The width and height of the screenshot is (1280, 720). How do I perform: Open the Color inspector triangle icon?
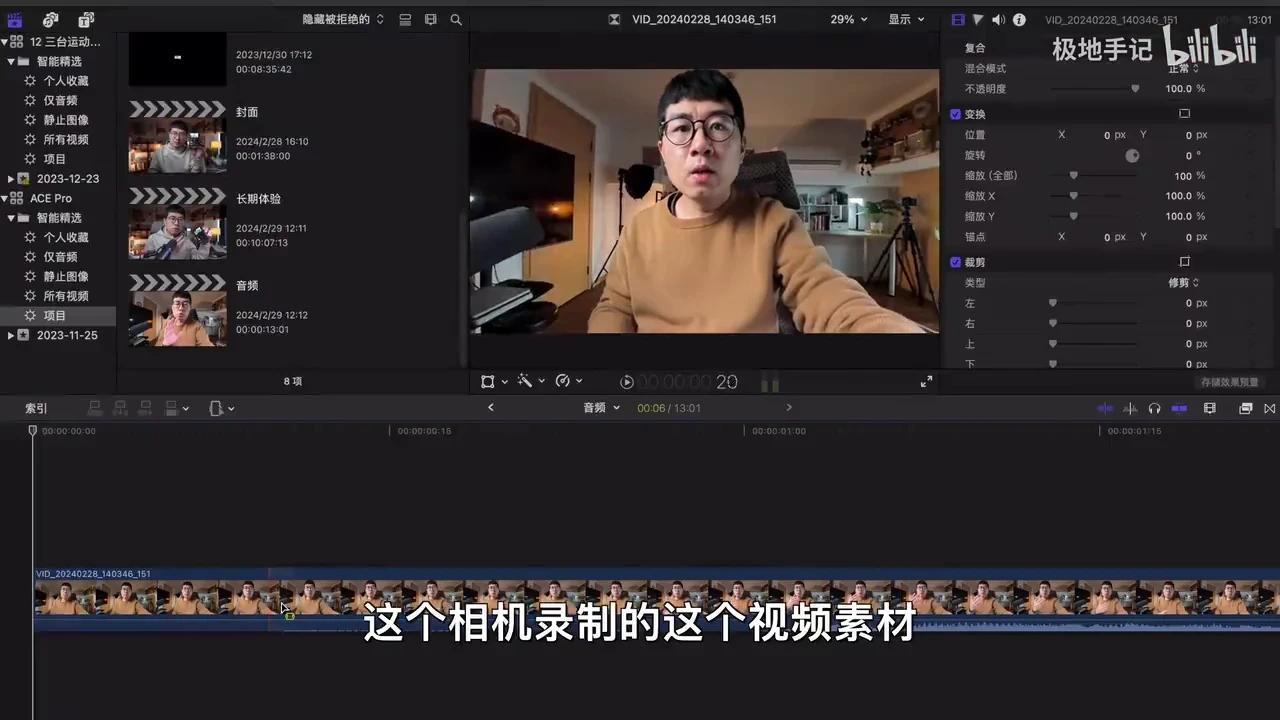coord(978,19)
